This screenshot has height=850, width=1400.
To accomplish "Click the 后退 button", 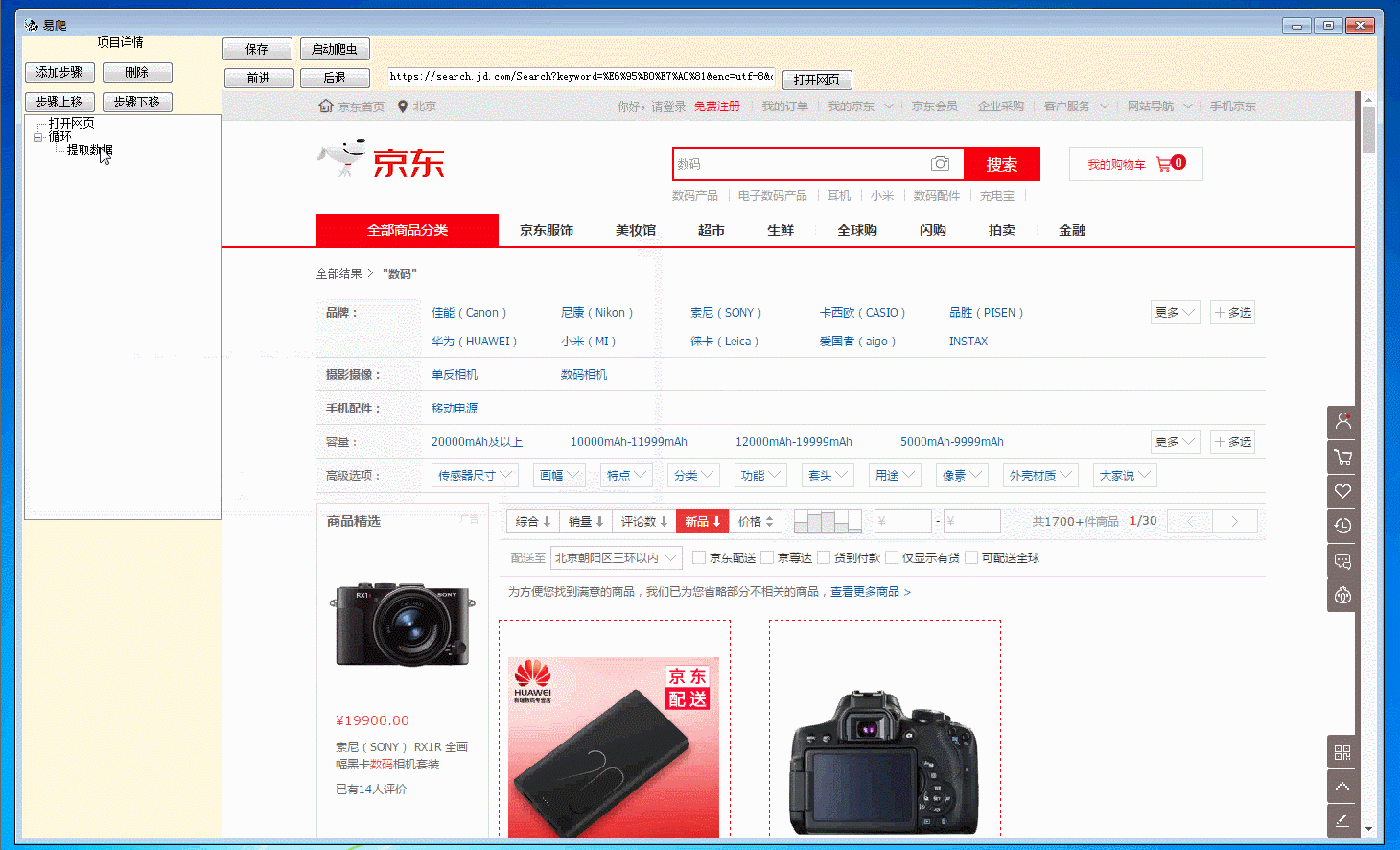I will coord(335,78).
